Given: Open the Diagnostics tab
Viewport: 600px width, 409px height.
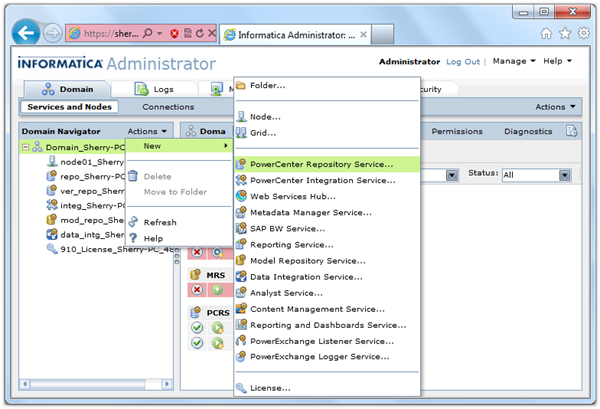Looking at the screenshot, I should [x=528, y=131].
